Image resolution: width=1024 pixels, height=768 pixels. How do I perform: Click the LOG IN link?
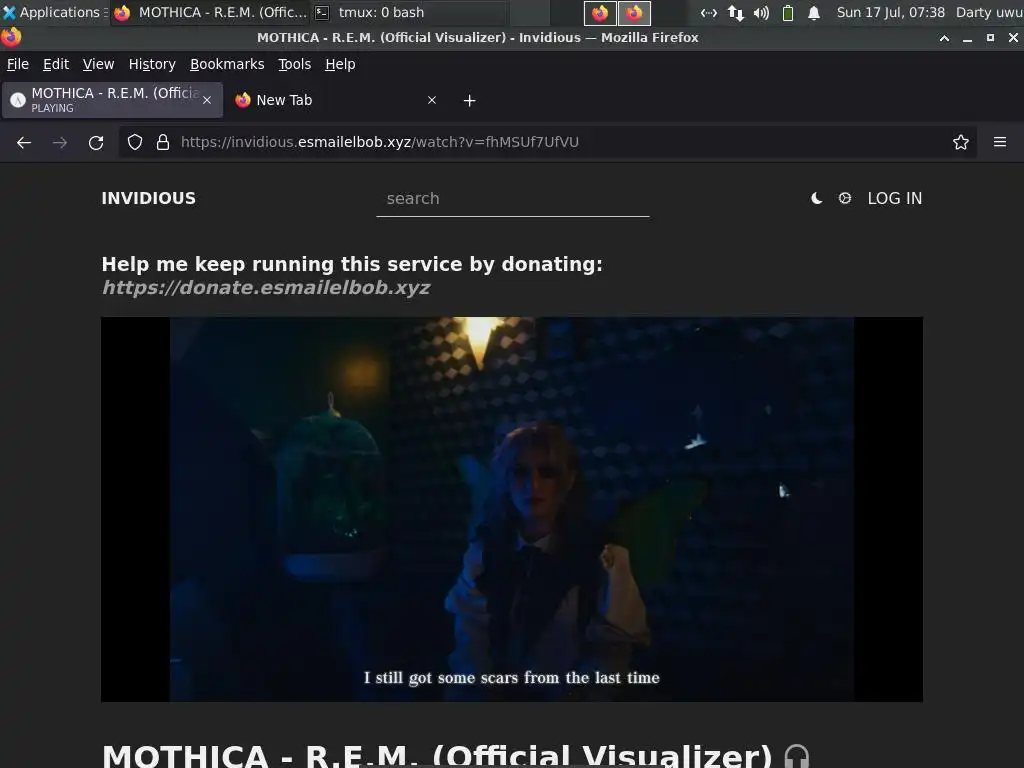click(894, 198)
